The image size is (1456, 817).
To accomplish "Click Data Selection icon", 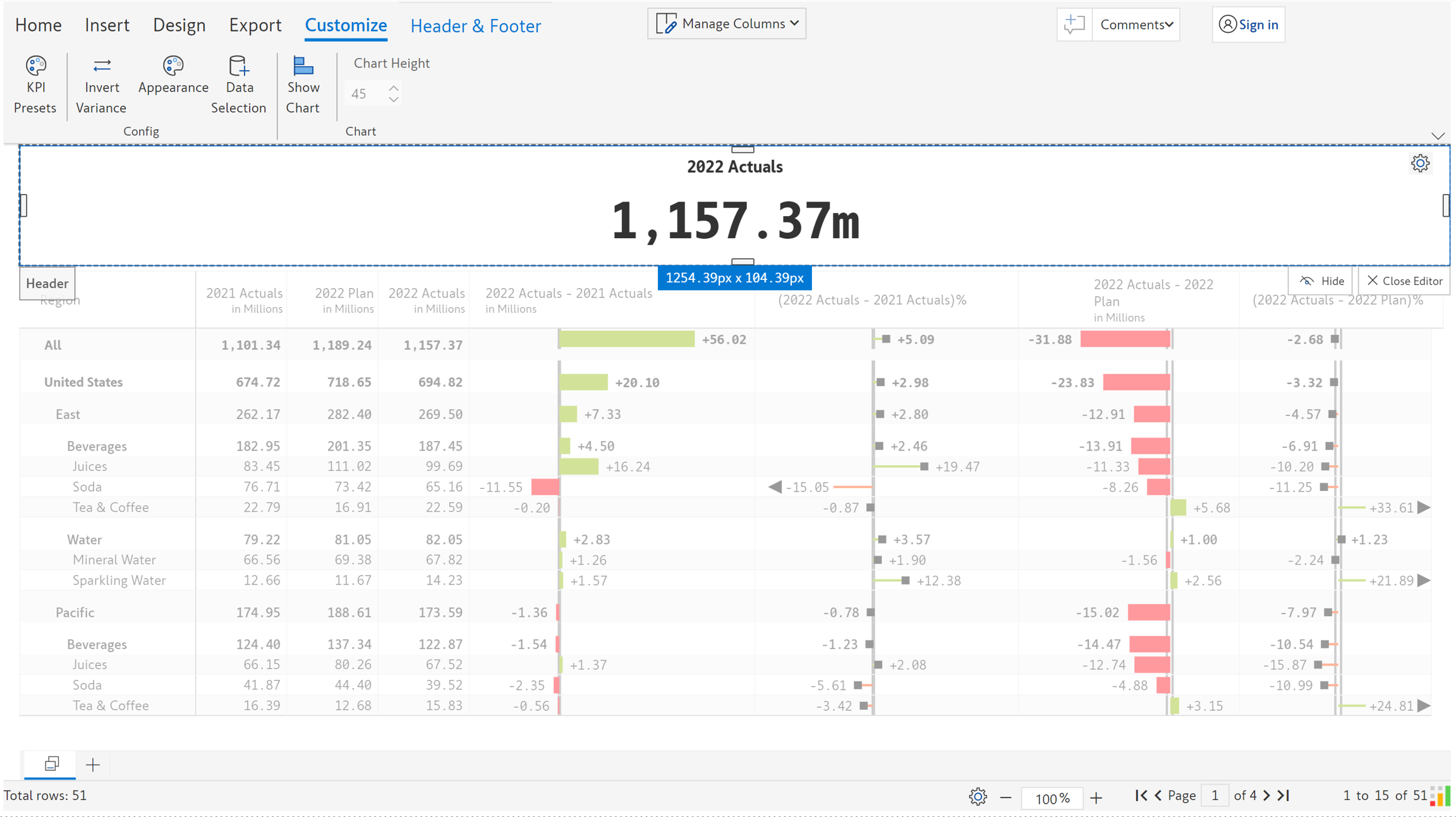I will click(239, 66).
